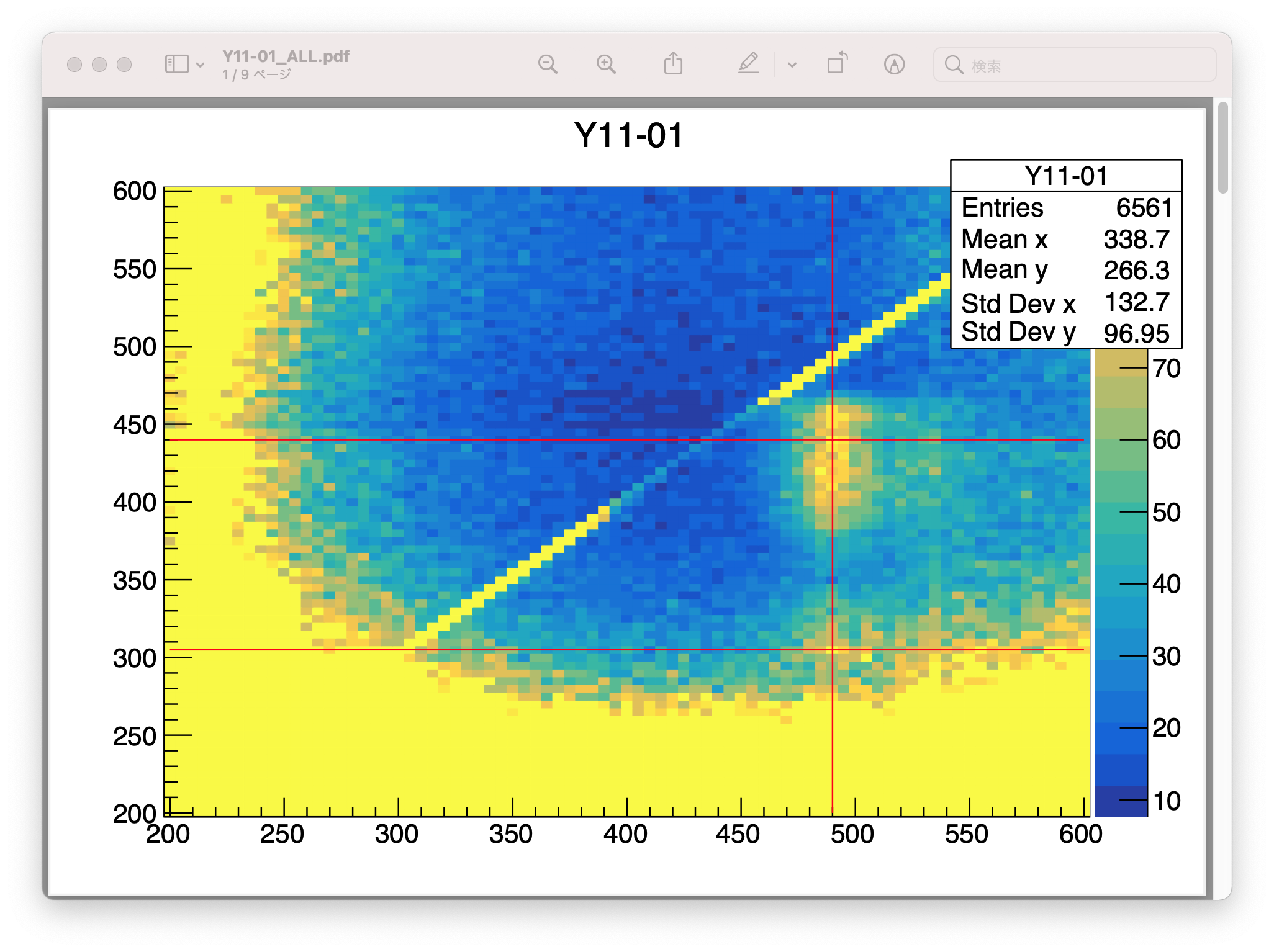Click the vertical scrollbar thumb

coord(1223,148)
